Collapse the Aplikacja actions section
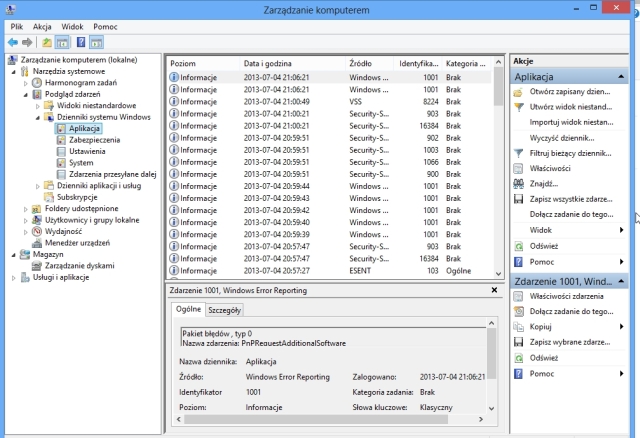This screenshot has width=640, height=438. pyautogui.click(x=623, y=76)
